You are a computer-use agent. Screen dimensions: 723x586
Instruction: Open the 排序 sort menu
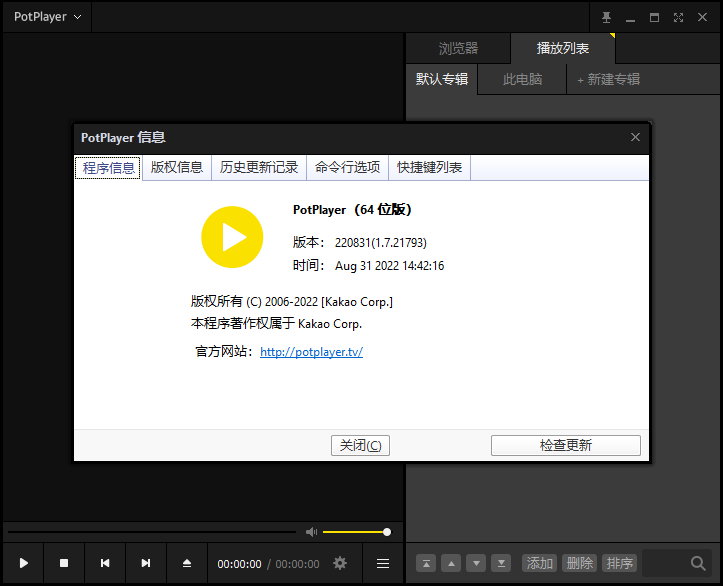pos(620,563)
